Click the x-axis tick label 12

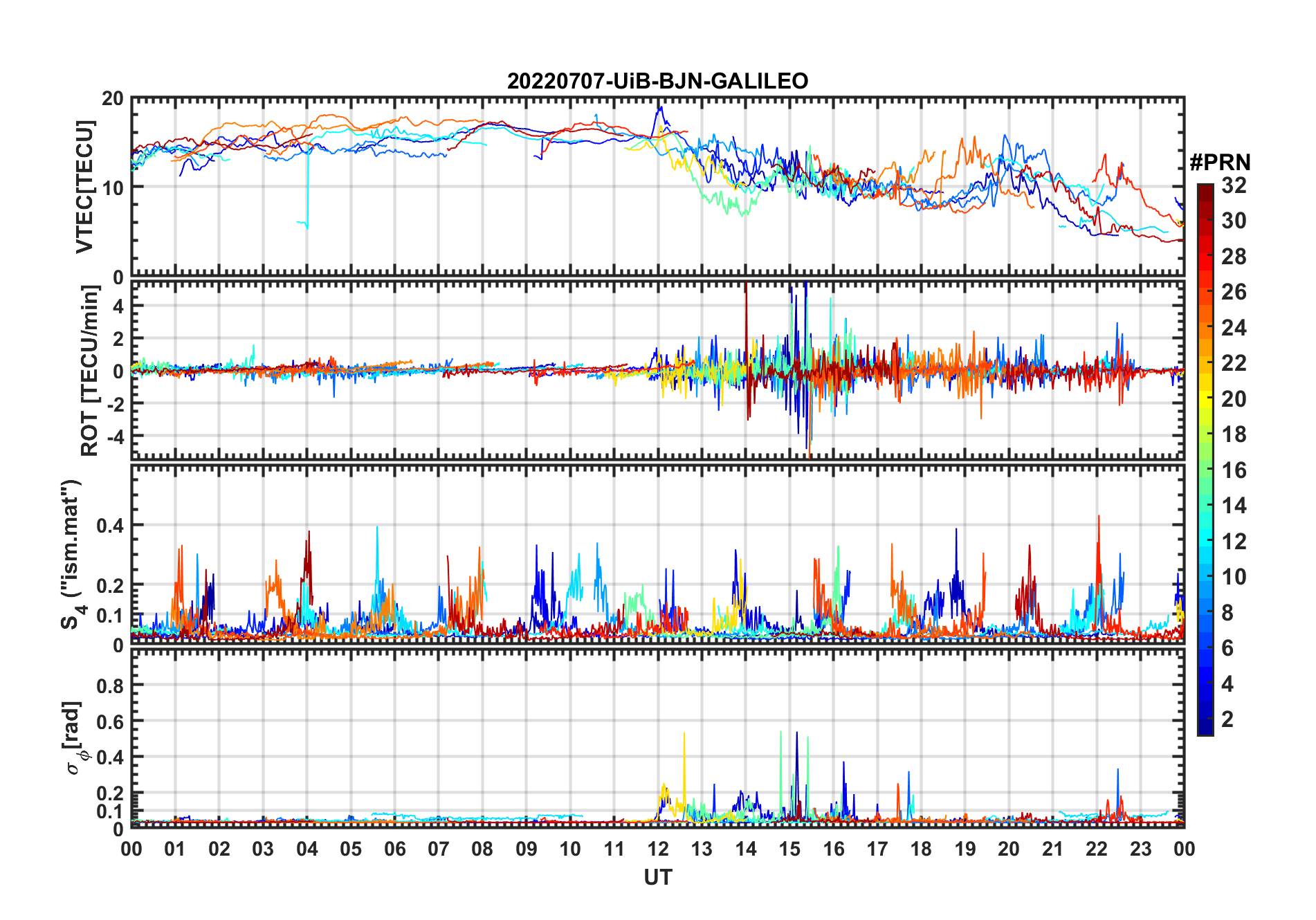click(x=658, y=849)
